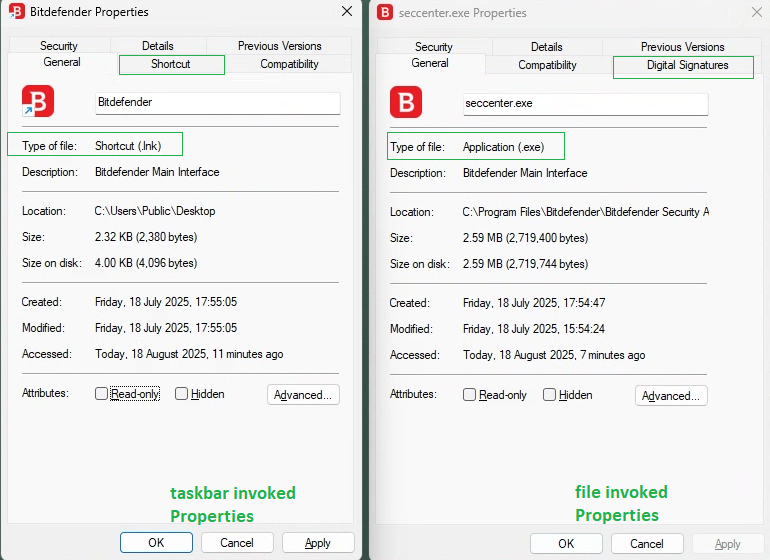Click location path starting 'C:\Program Files\Bitdefender'

pyautogui.click(x=585, y=212)
